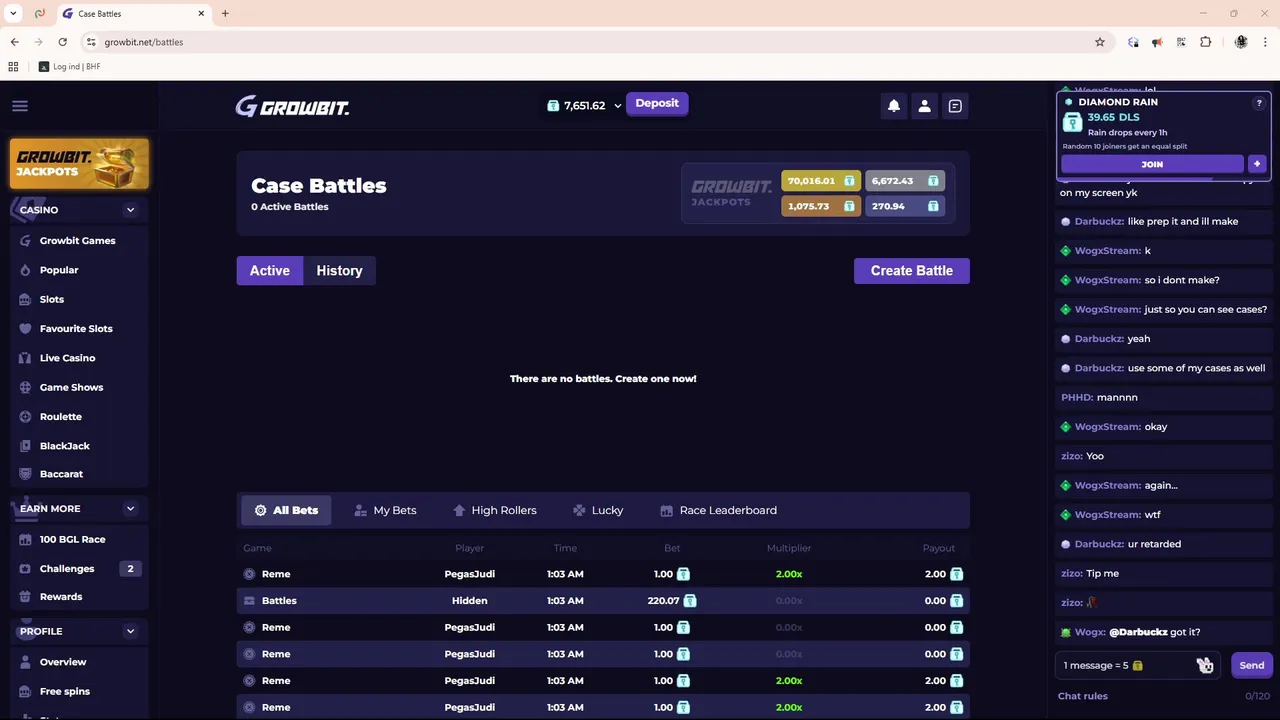Open Roulette game

[x=61, y=417]
